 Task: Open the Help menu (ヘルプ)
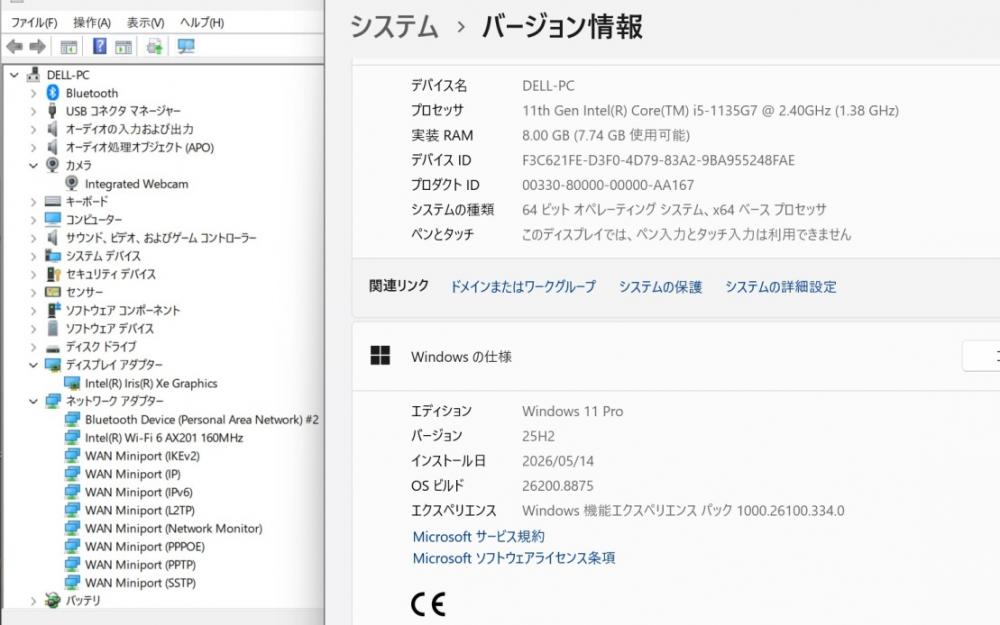click(x=202, y=22)
